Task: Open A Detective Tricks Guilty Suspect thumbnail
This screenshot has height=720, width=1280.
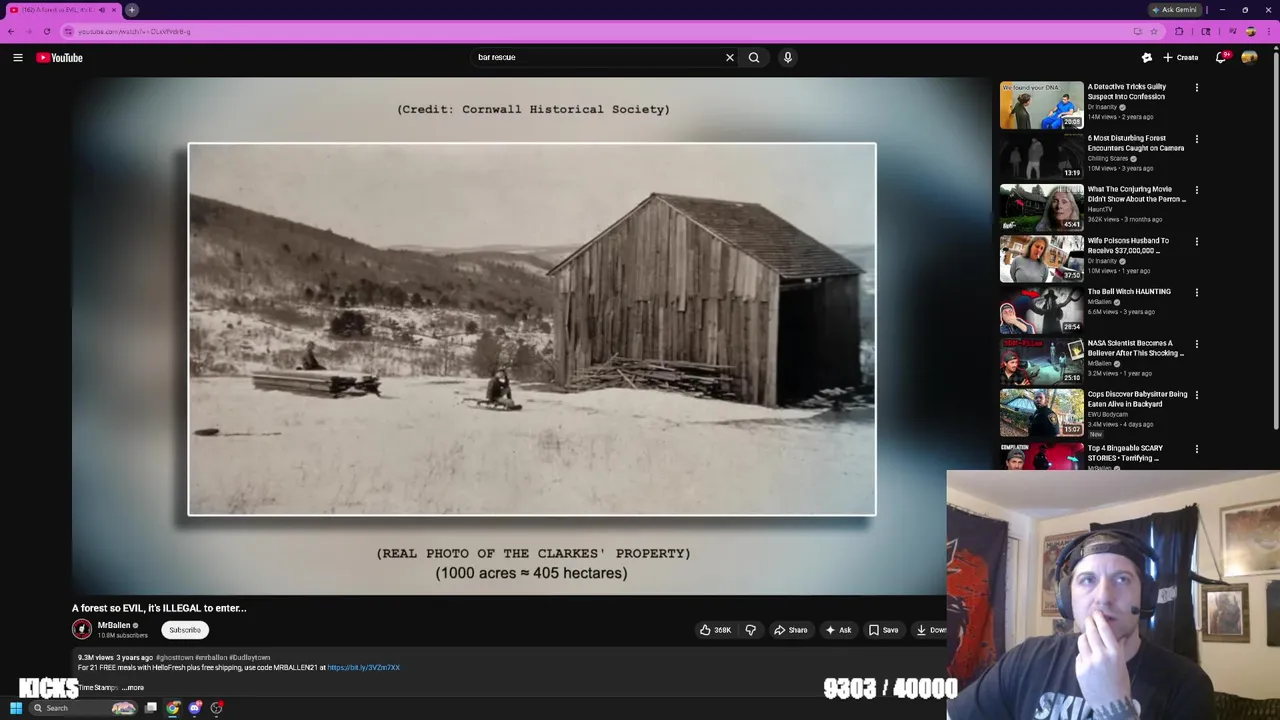Action: tap(1041, 105)
